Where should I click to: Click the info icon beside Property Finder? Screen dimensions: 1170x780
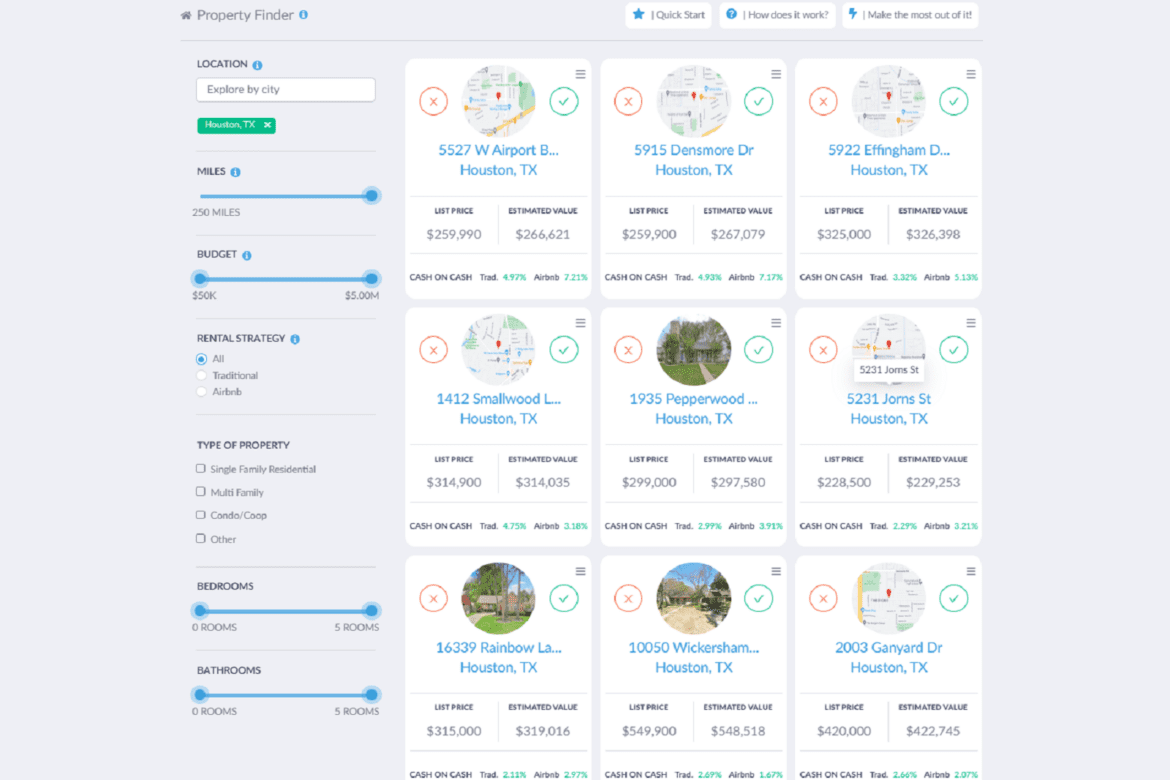(303, 15)
